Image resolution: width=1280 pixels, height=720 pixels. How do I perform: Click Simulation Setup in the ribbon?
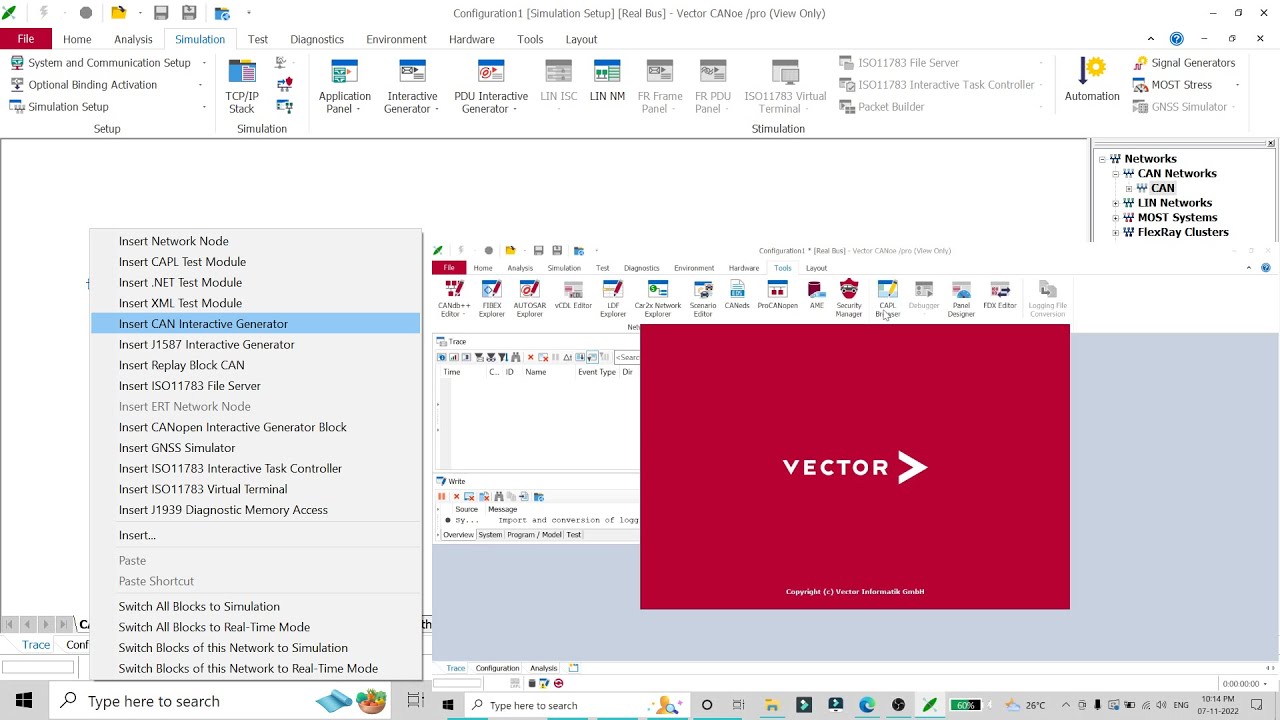pyautogui.click(x=60, y=107)
